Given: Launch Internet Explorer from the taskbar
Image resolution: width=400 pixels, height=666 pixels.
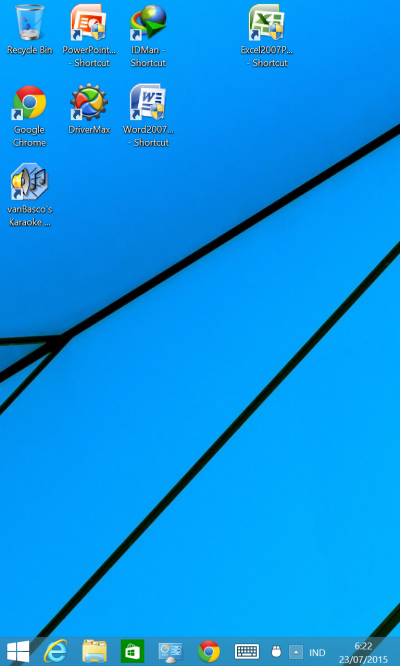Looking at the screenshot, I should pyautogui.click(x=56, y=651).
